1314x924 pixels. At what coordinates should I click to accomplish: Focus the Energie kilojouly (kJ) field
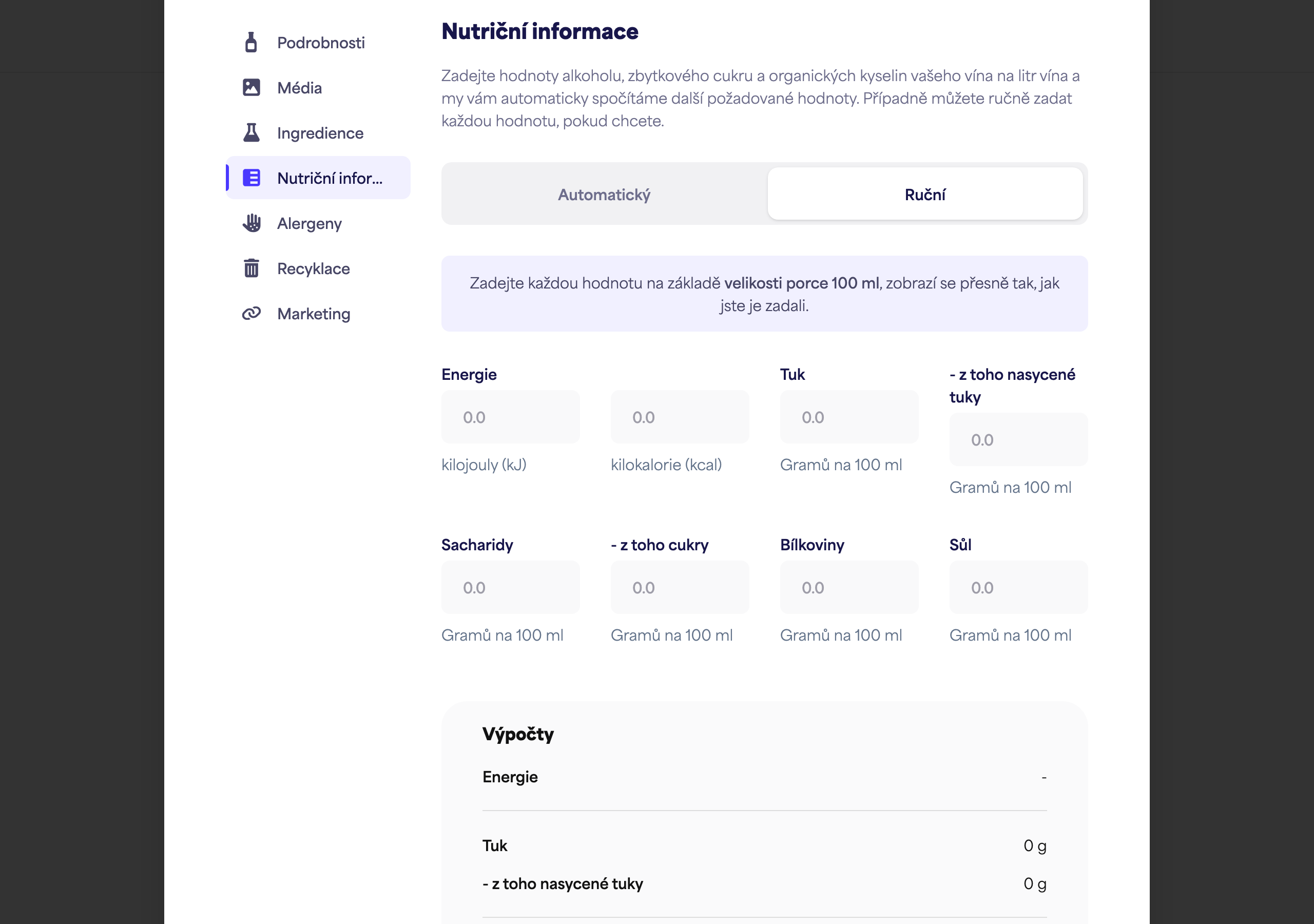pyautogui.click(x=511, y=417)
